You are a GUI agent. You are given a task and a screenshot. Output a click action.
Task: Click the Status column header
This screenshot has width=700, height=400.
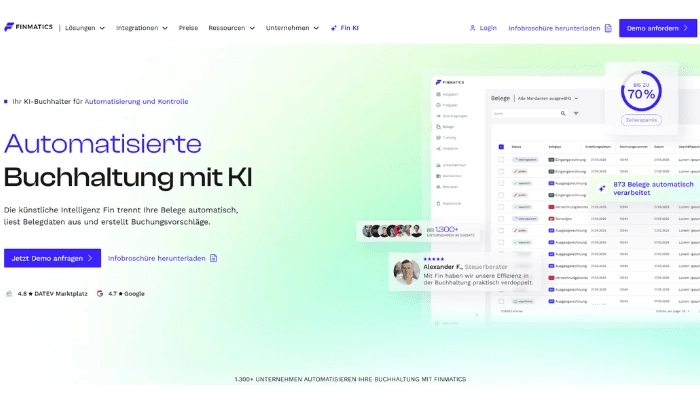tap(517, 147)
